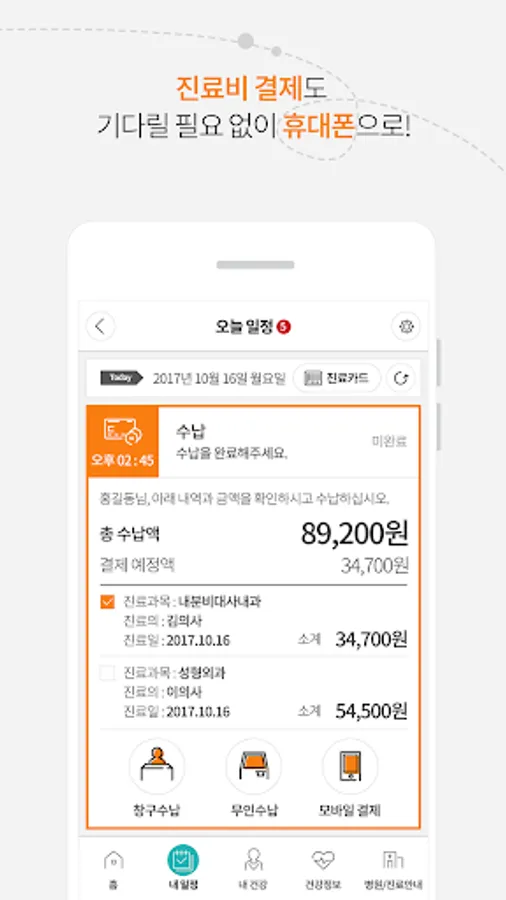Screen dimensions: 506x900
Task: Go to the 홈 home tab
Action: (113, 868)
